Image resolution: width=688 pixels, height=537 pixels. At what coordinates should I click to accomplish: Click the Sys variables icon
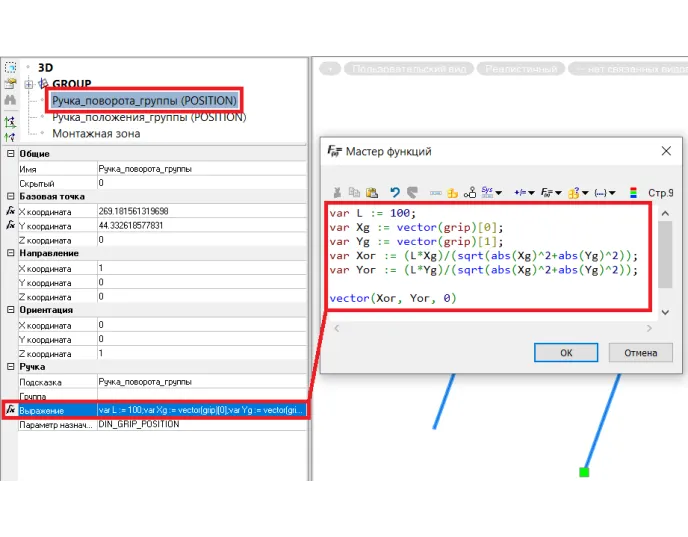pos(487,192)
